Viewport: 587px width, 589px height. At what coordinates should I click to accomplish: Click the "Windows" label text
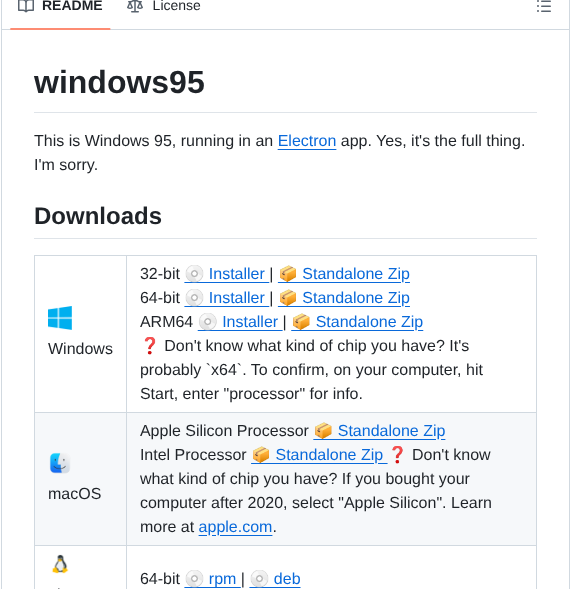[x=80, y=349]
